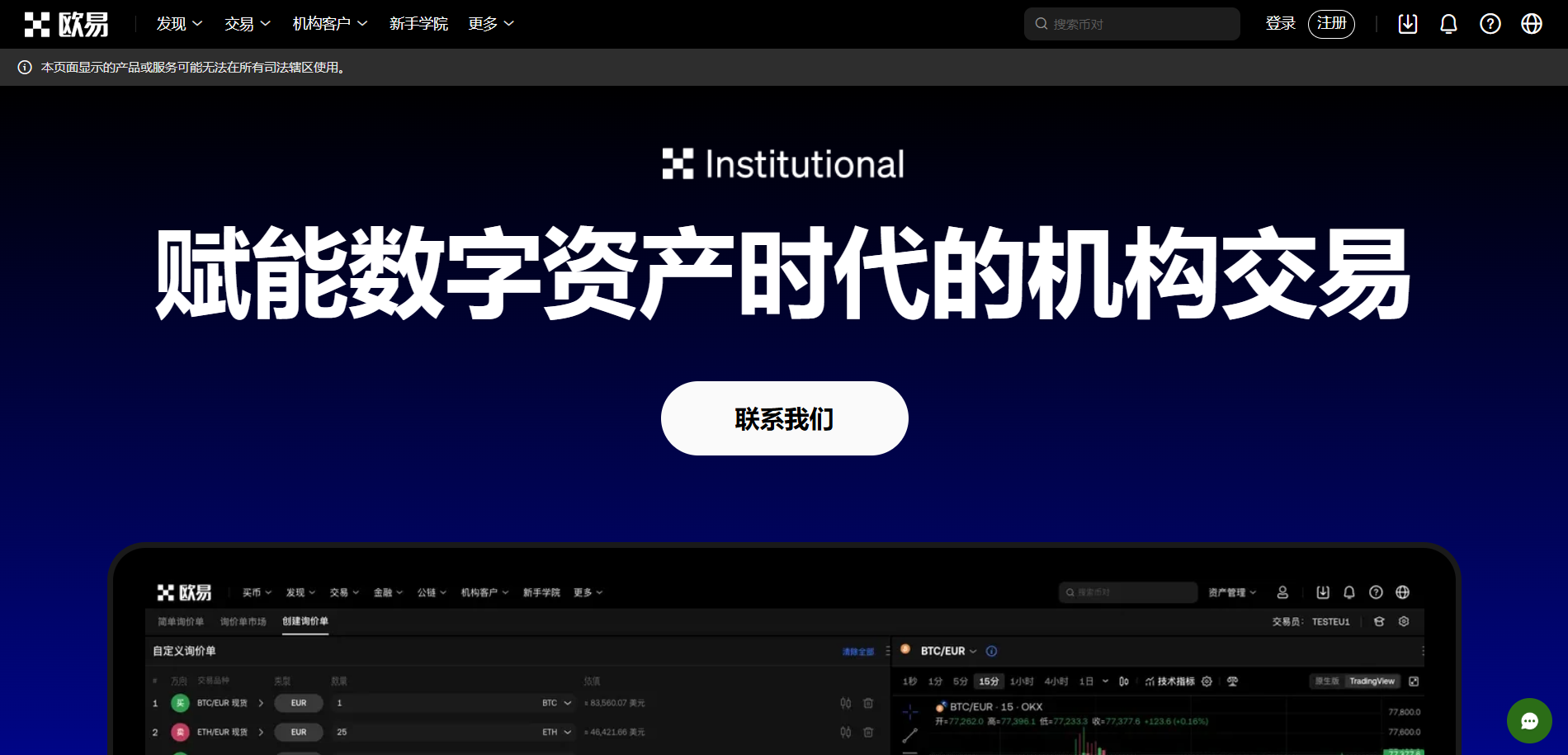
Task: Click the user profile icon in the preview mockup
Action: 1282,592
